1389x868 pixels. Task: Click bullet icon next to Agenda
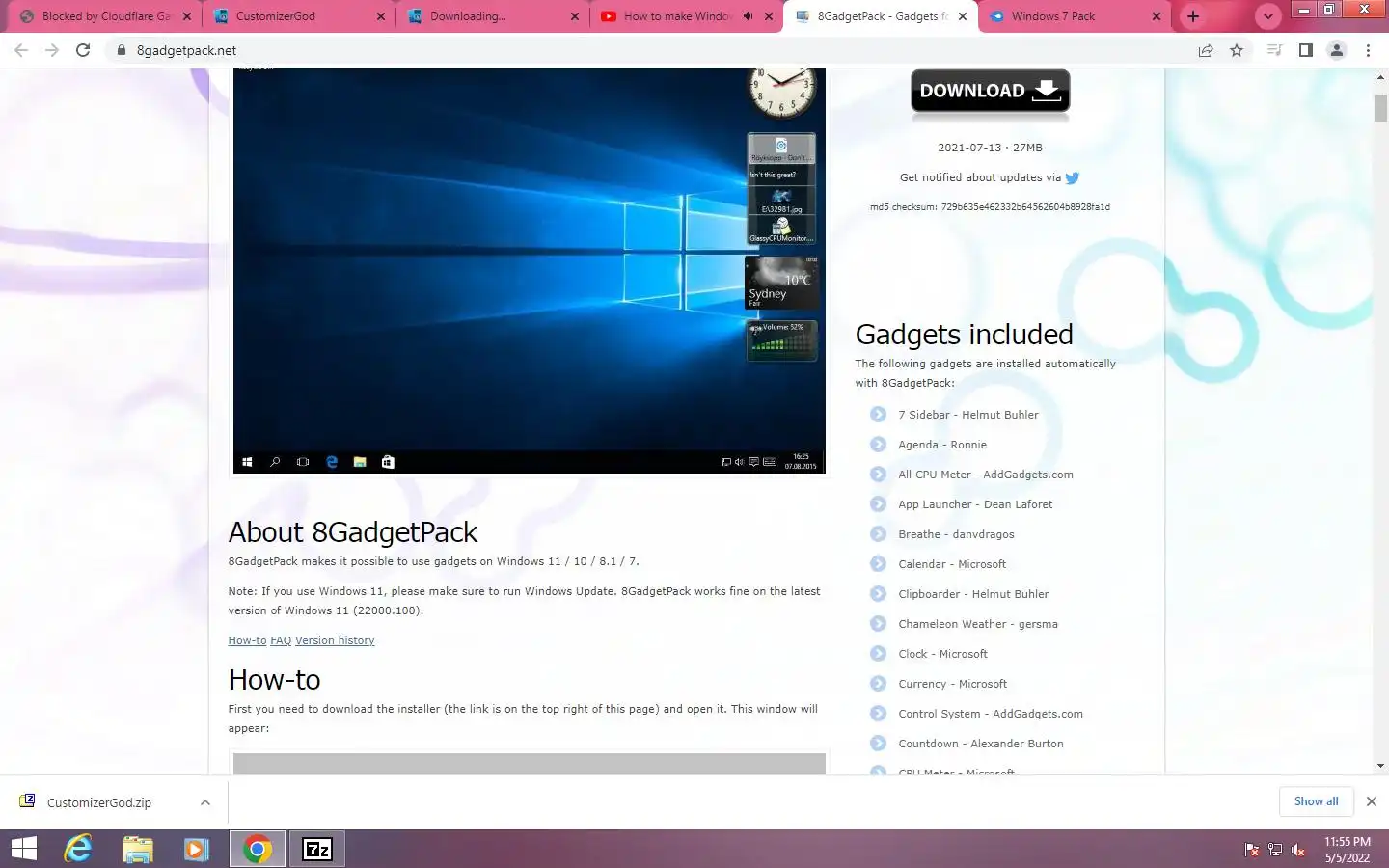(878, 445)
